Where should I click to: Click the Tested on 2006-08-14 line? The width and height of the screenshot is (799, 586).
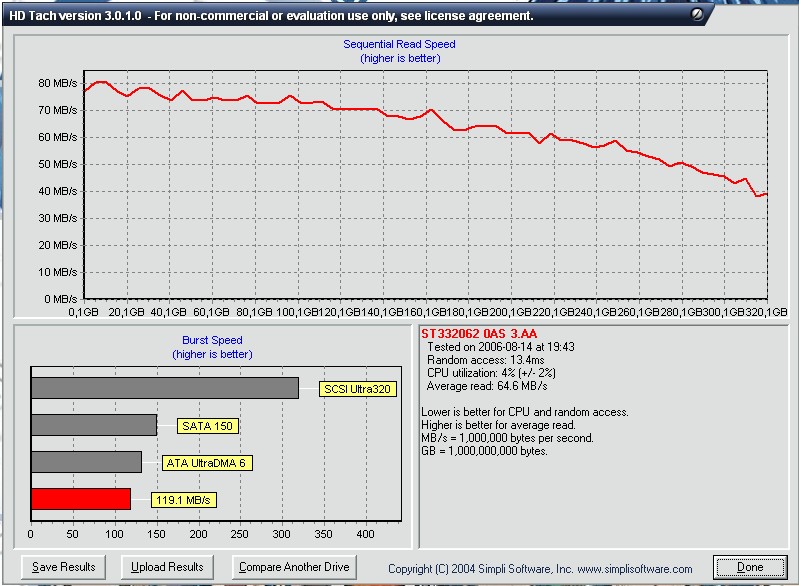pos(500,347)
